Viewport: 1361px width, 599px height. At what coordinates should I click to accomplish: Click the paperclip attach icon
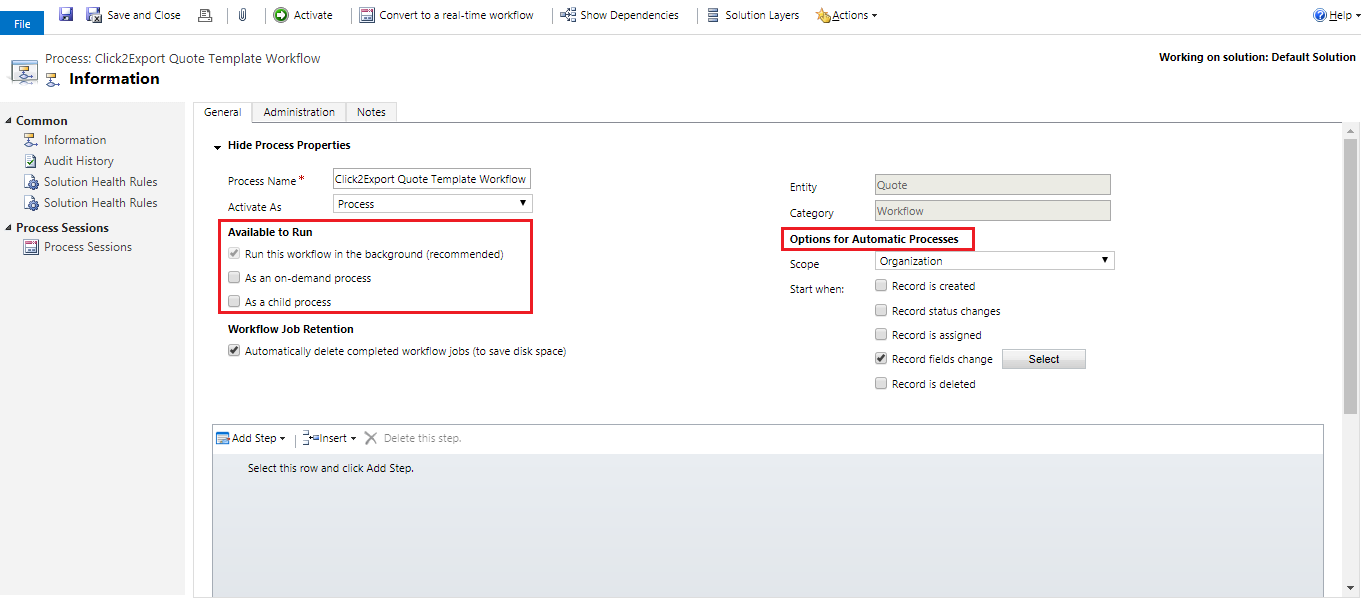(x=243, y=15)
